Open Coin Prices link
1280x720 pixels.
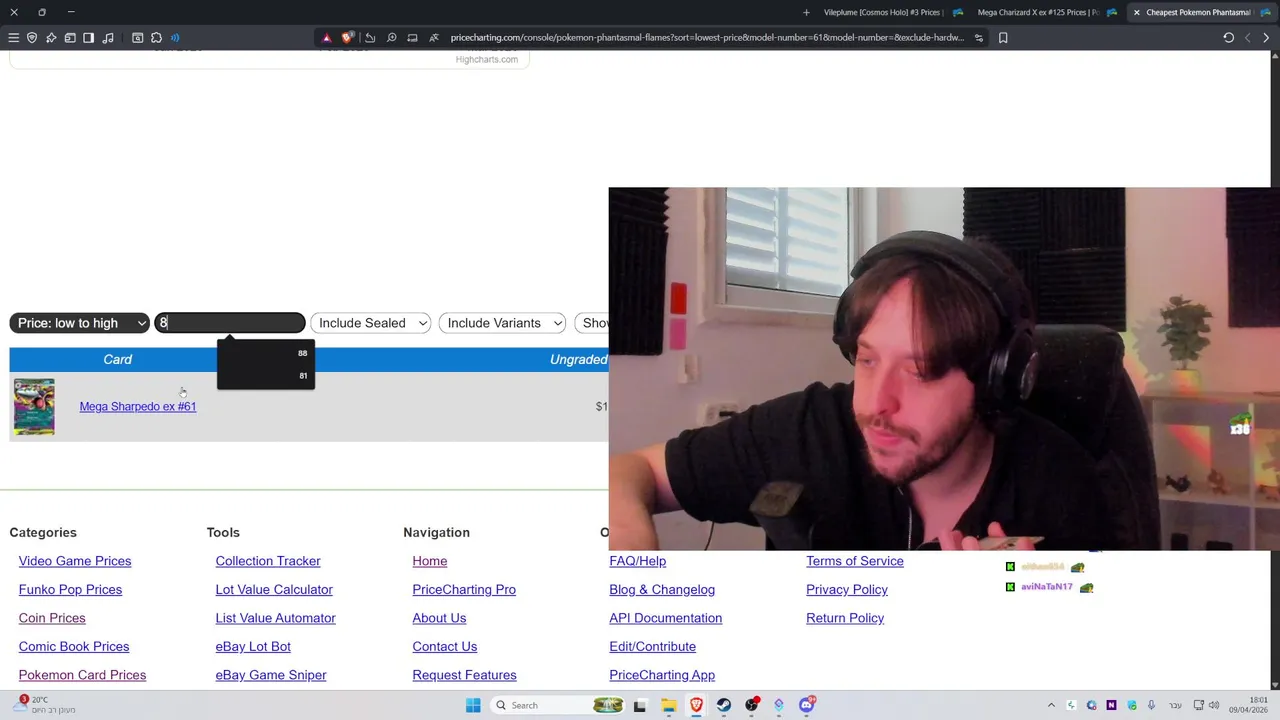tap(52, 618)
